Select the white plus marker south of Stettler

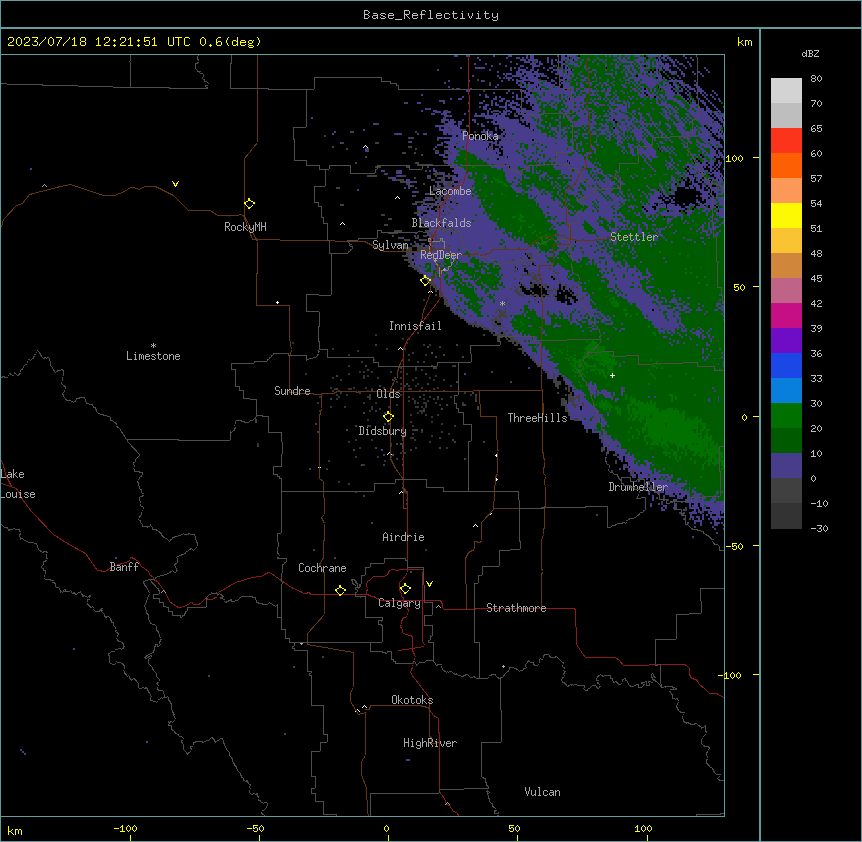point(612,375)
